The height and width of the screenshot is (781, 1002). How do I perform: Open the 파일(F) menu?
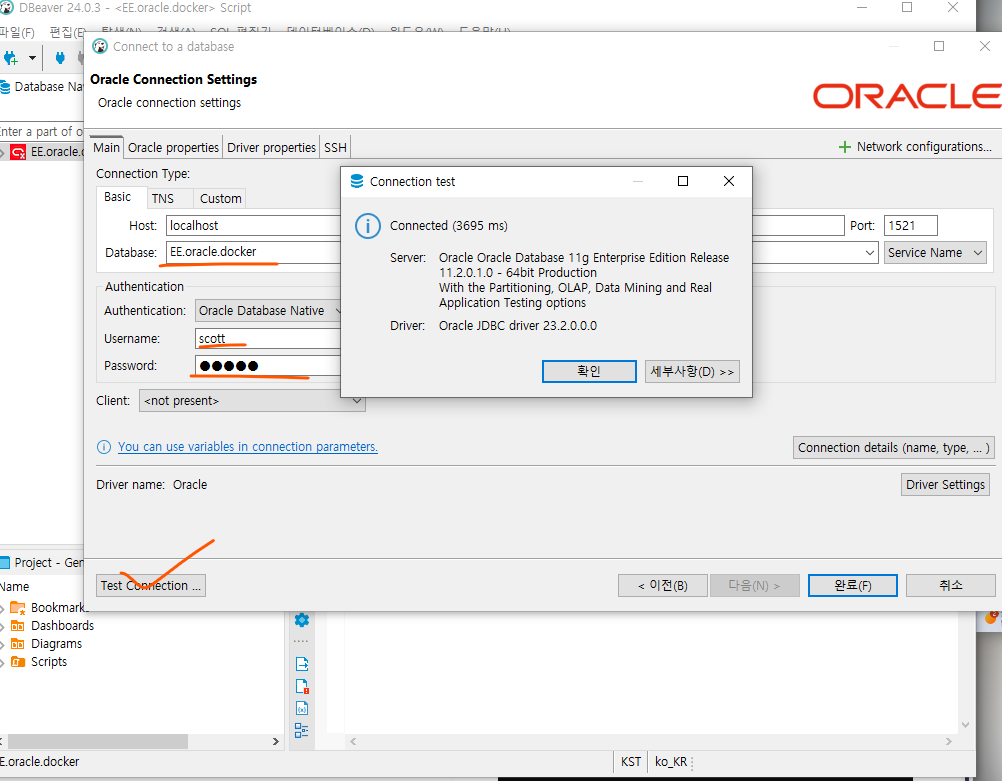coord(17,33)
